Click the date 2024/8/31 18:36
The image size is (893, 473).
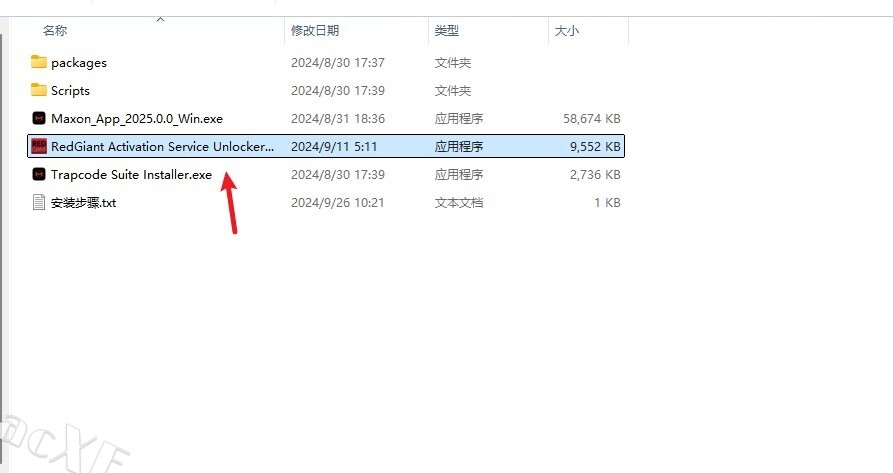click(338, 118)
